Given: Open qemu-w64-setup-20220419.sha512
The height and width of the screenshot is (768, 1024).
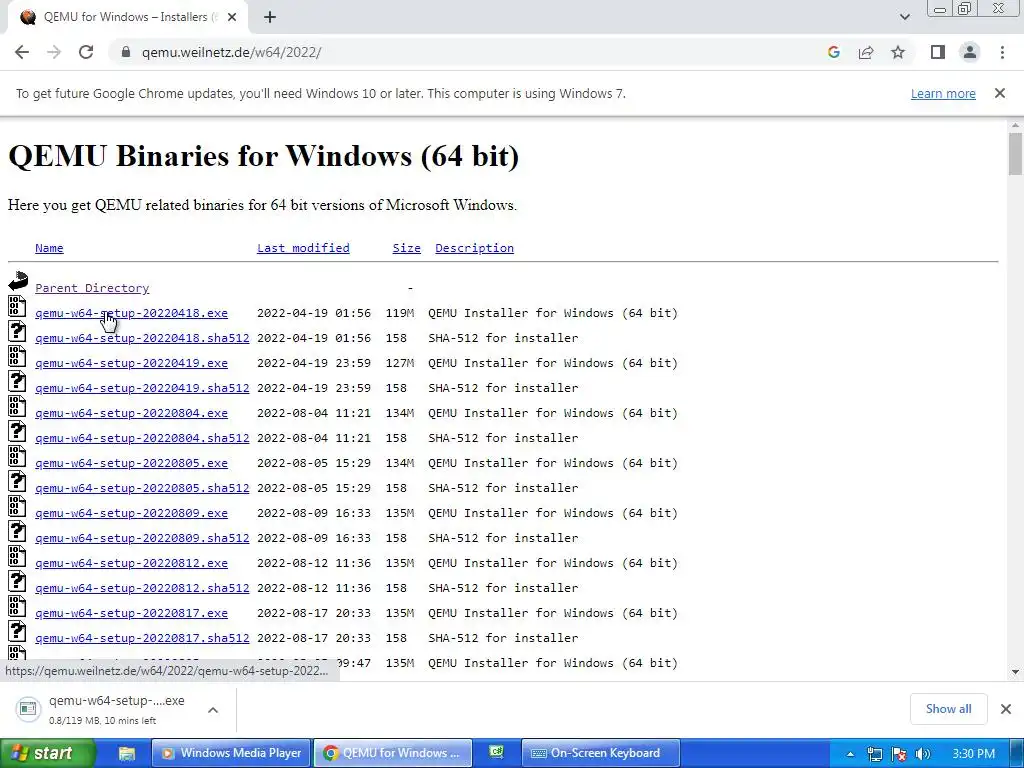Looking at the screenshot, I should pyautogui.click(x=142, y=388).
